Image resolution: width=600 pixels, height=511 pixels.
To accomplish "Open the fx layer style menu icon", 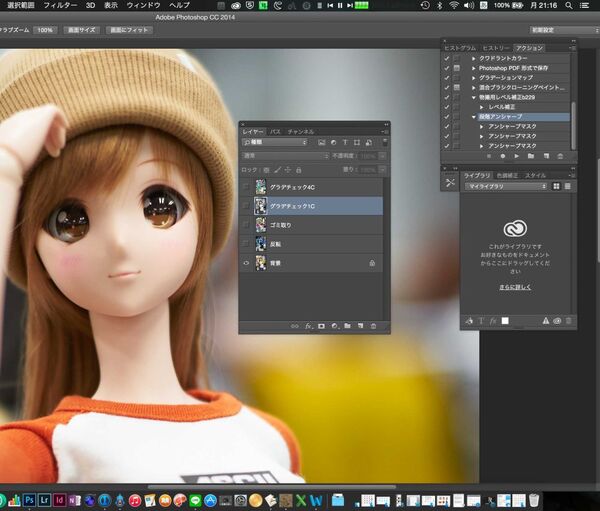I will (308, 326).
